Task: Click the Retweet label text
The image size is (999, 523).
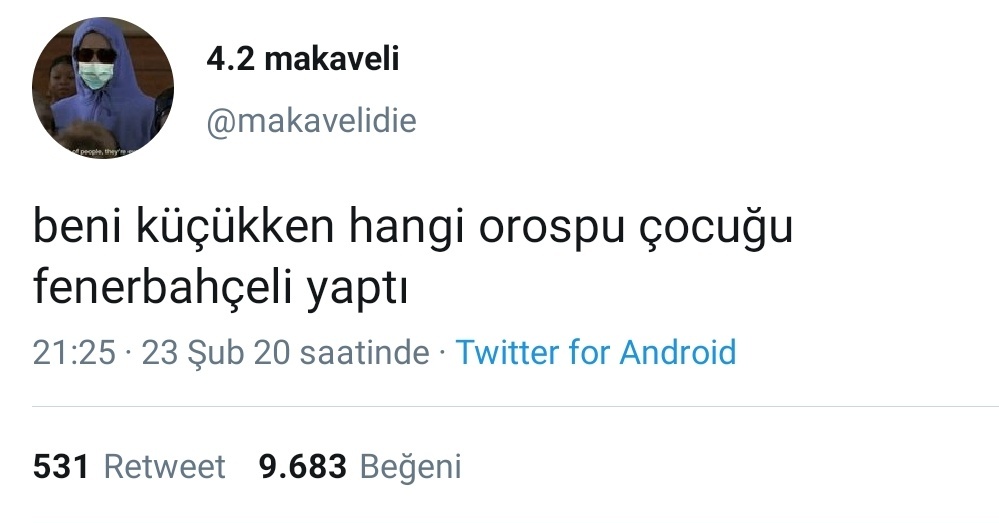Action: click(x=164, y=466)
